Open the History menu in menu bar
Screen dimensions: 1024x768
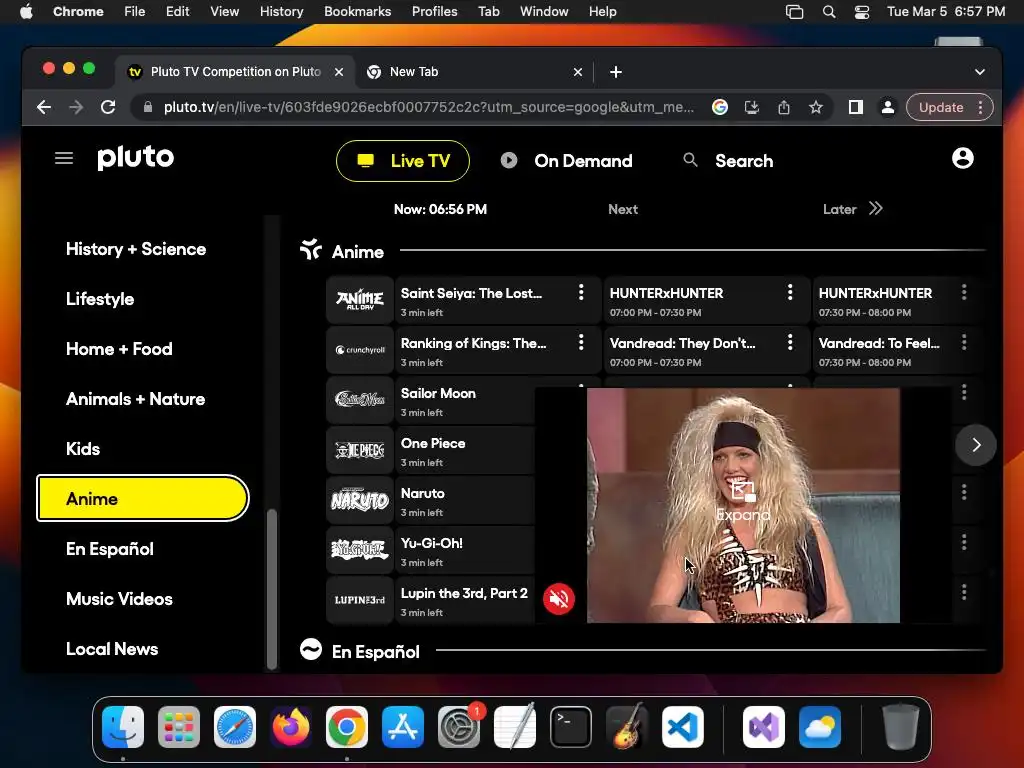281,11
